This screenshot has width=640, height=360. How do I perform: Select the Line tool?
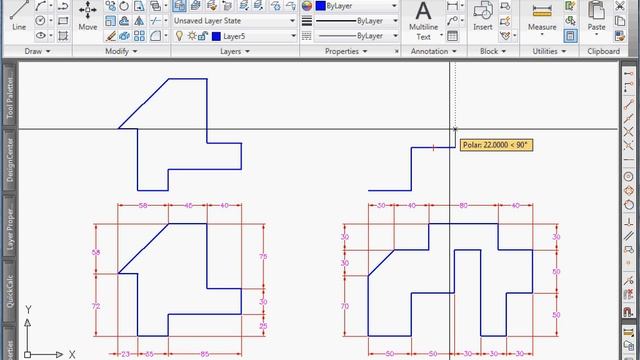pyautogui.click(x=19, y=16)
